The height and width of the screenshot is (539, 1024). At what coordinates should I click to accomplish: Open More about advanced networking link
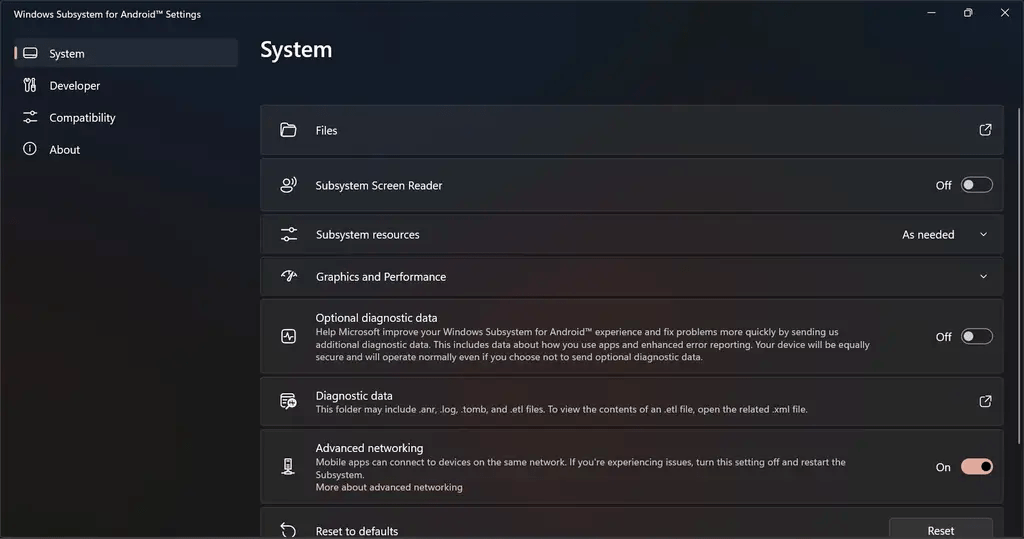(x=389, y=487)
